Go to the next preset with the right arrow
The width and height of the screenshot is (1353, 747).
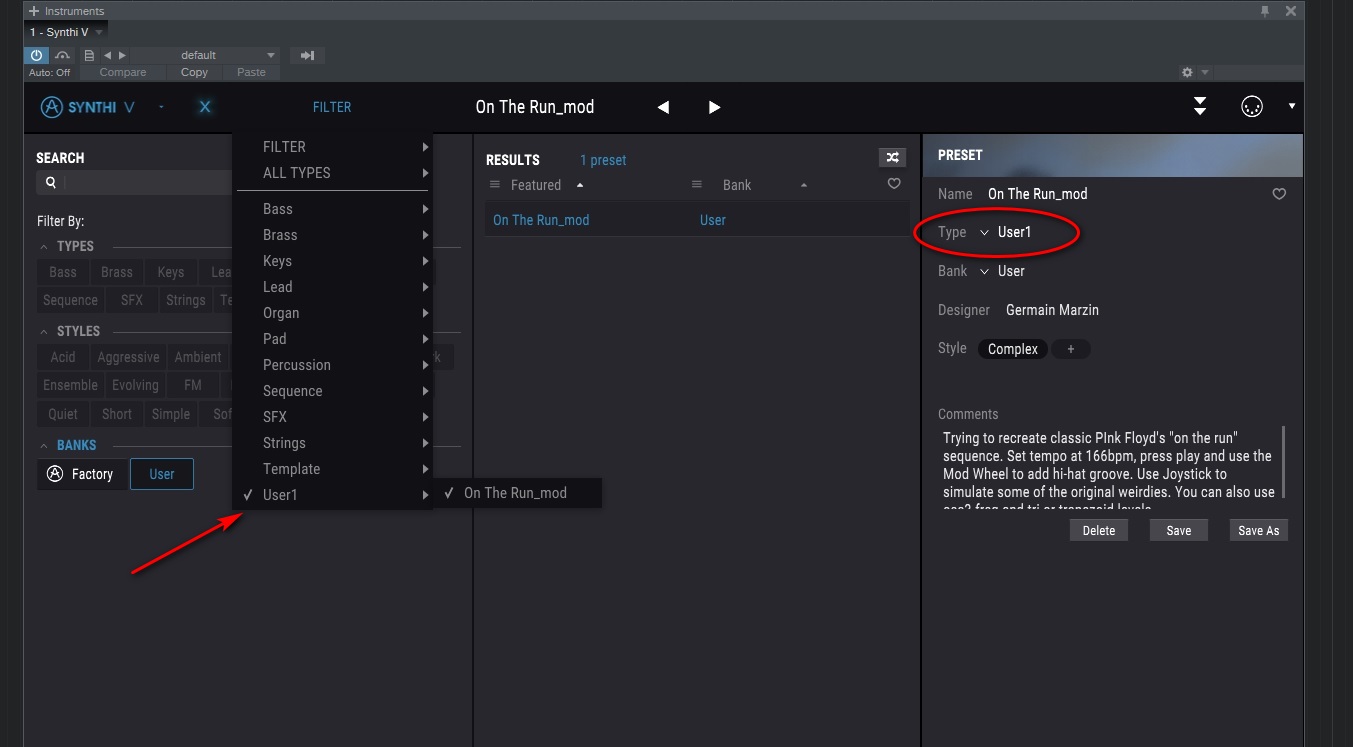714,107
